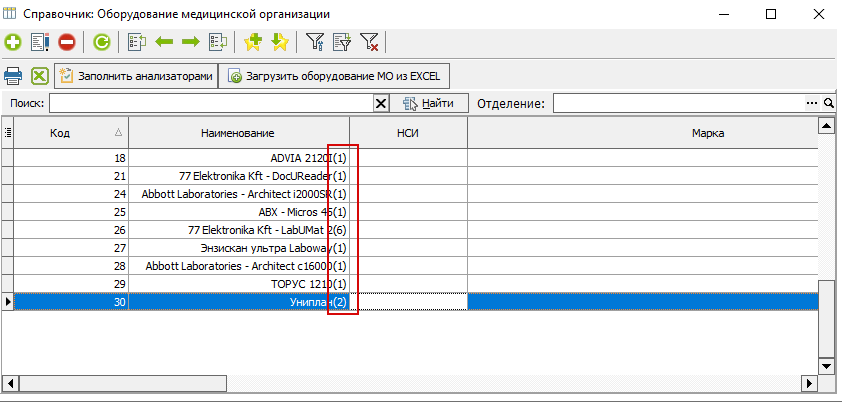Click horizontal scrollbar left arrow
The width and height of the screenshot is (842, 402).
coord(10,383)
